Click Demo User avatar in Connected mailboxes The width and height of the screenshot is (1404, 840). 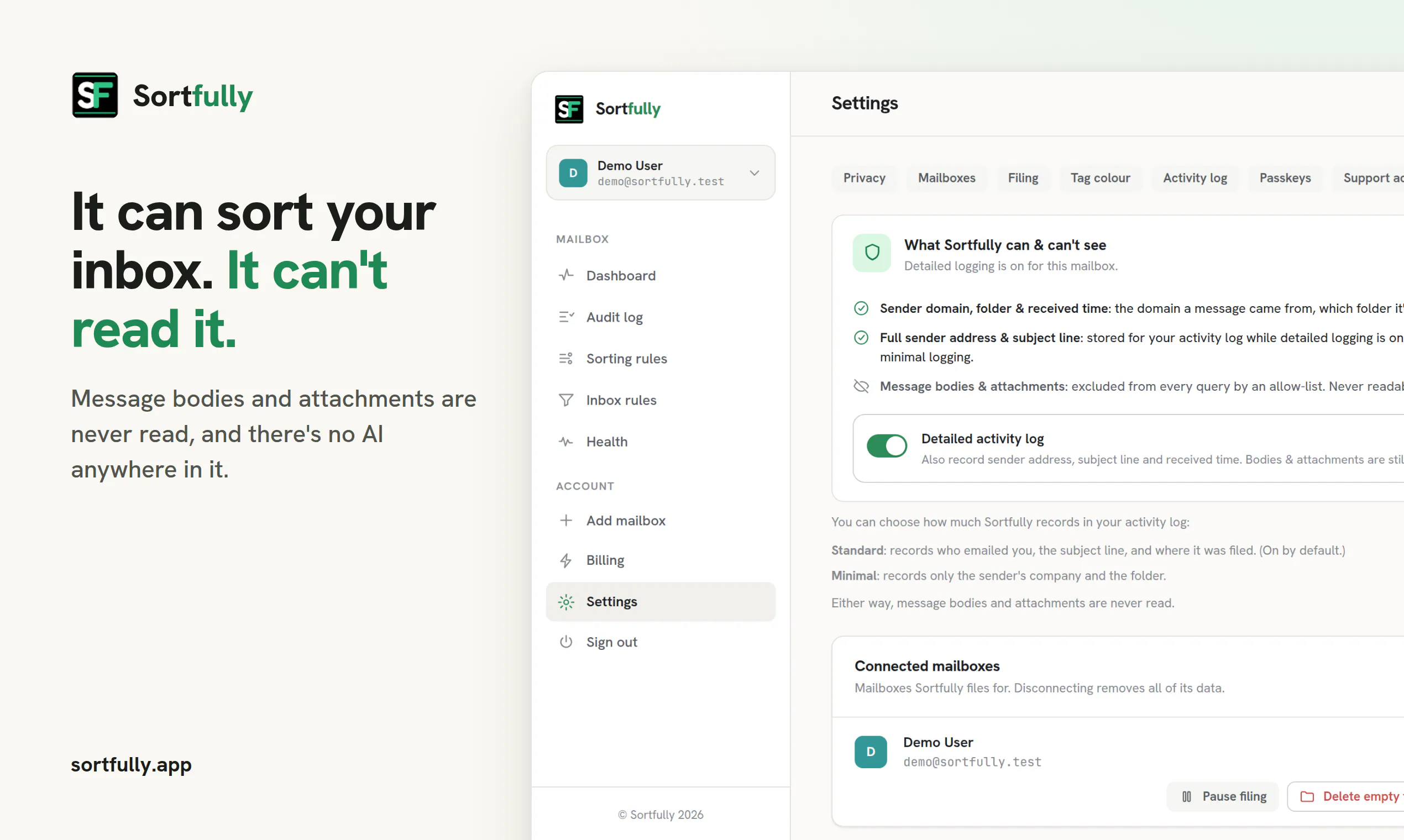coord(871,752)
